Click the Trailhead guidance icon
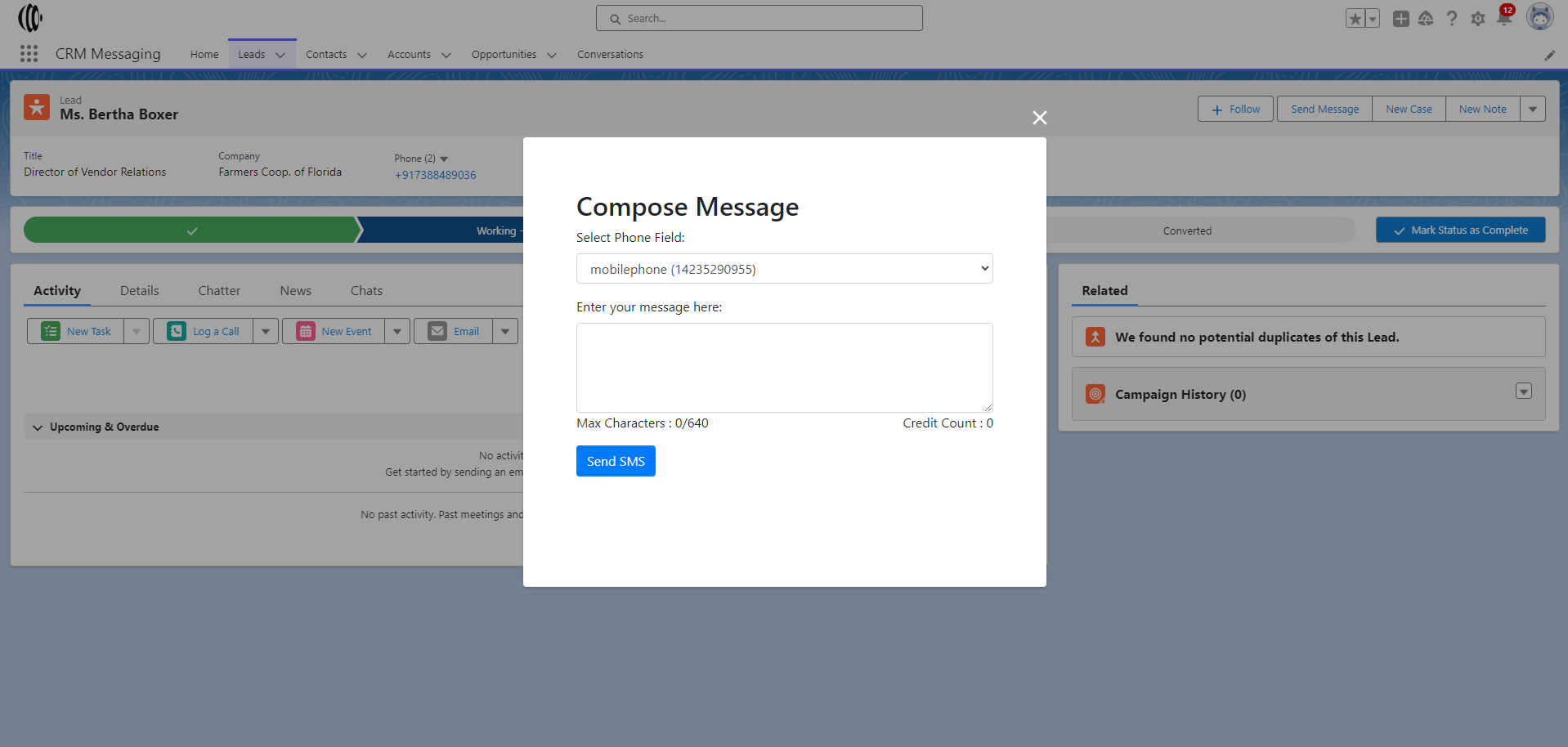The height and width of the screenshot is (747, 1568). point(1426,19)
